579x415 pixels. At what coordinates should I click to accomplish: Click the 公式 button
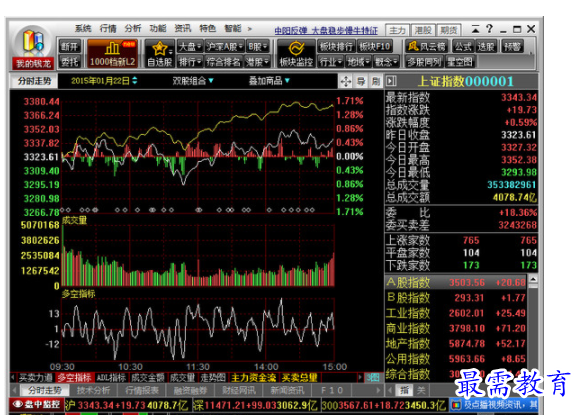[x=463, y=47]
